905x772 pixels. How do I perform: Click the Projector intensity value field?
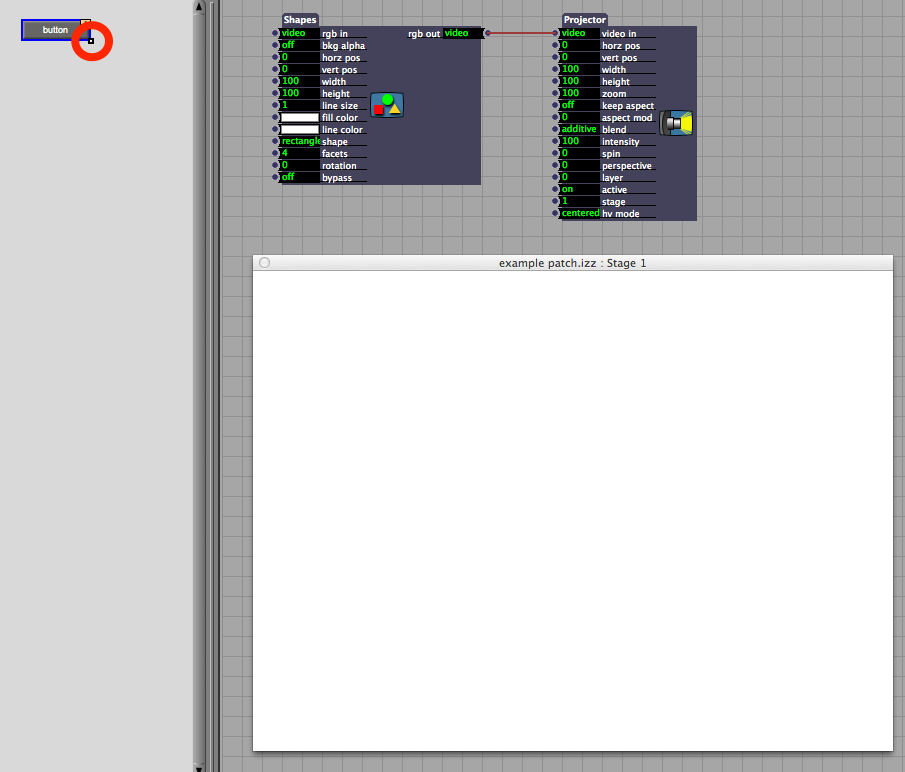pos(579,142)
